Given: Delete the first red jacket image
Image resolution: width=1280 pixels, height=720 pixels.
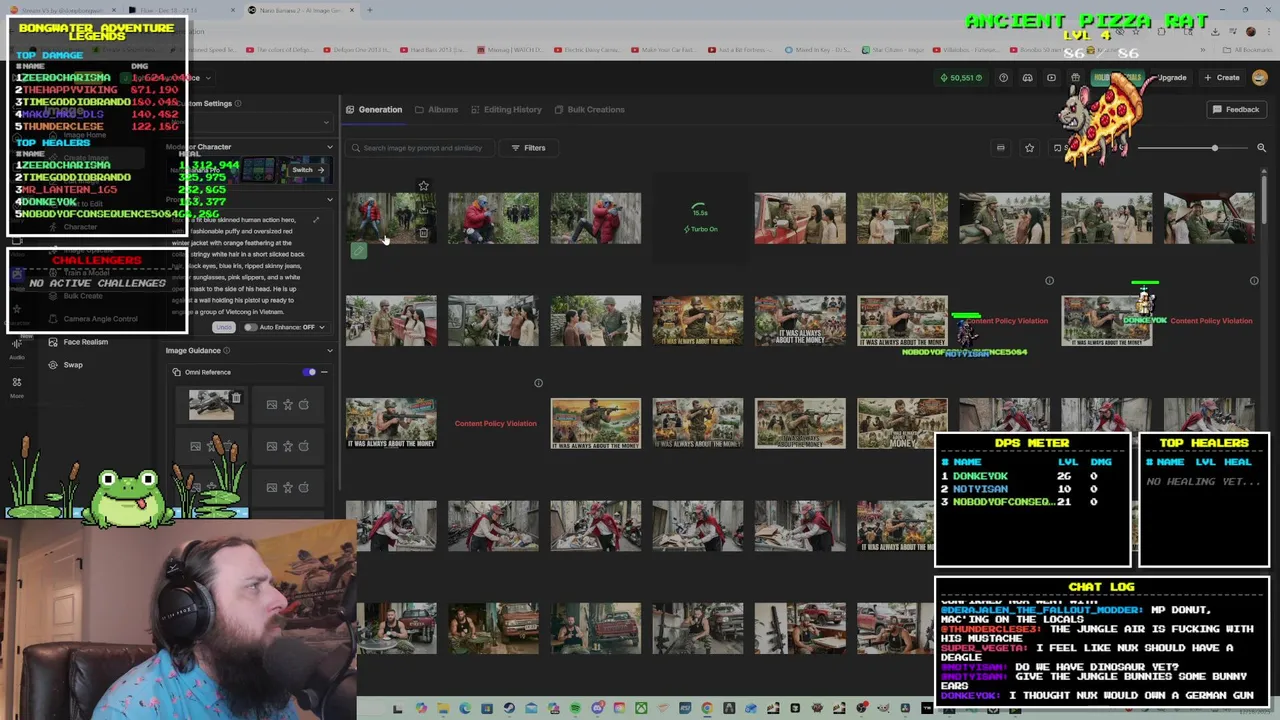Looking at the screenshot, I should point(423,233).
